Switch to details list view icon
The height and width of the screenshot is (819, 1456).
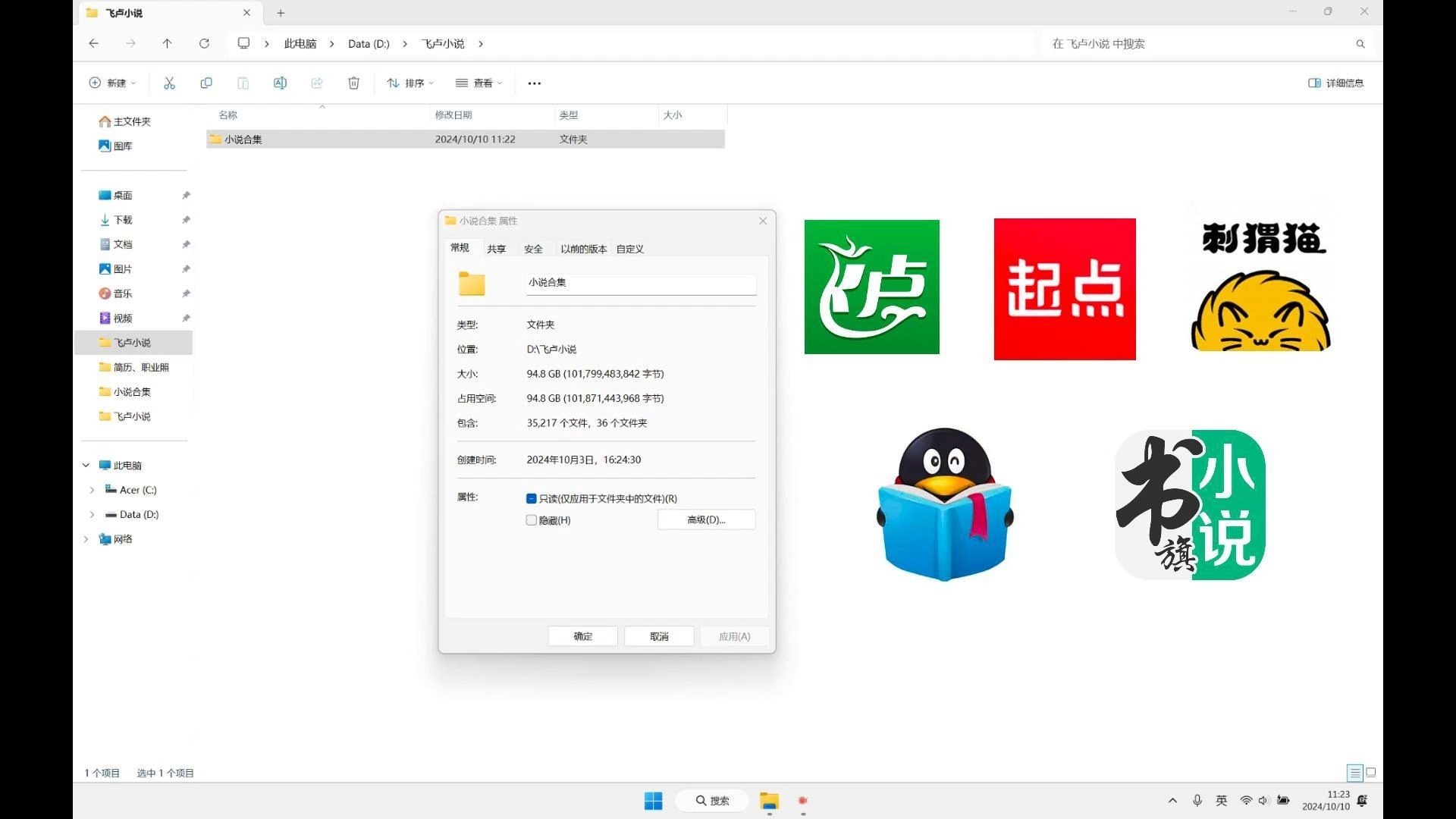click(1354, 773)
